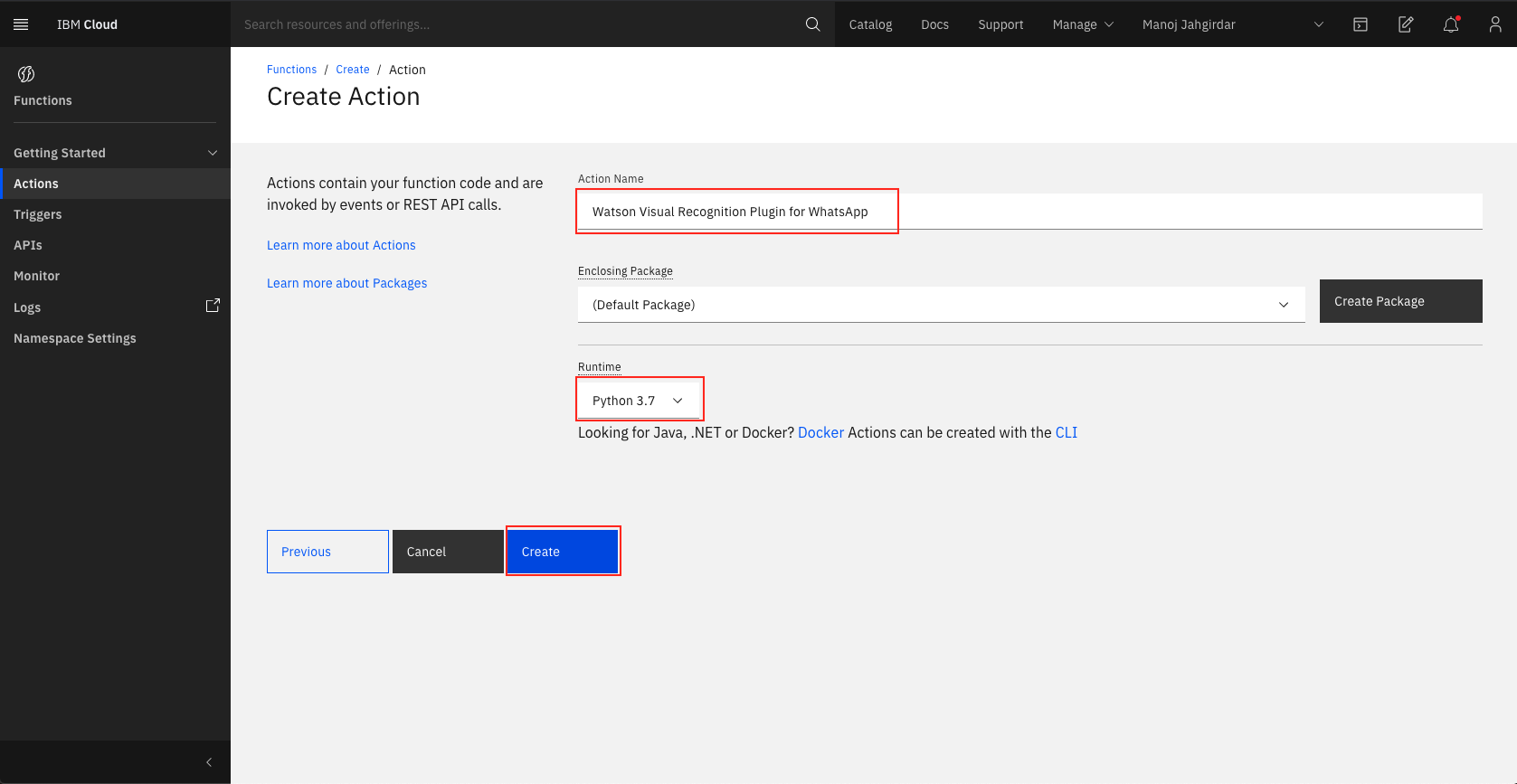Click the Previous button
1517x784 pixels.
tap(327, 552)
